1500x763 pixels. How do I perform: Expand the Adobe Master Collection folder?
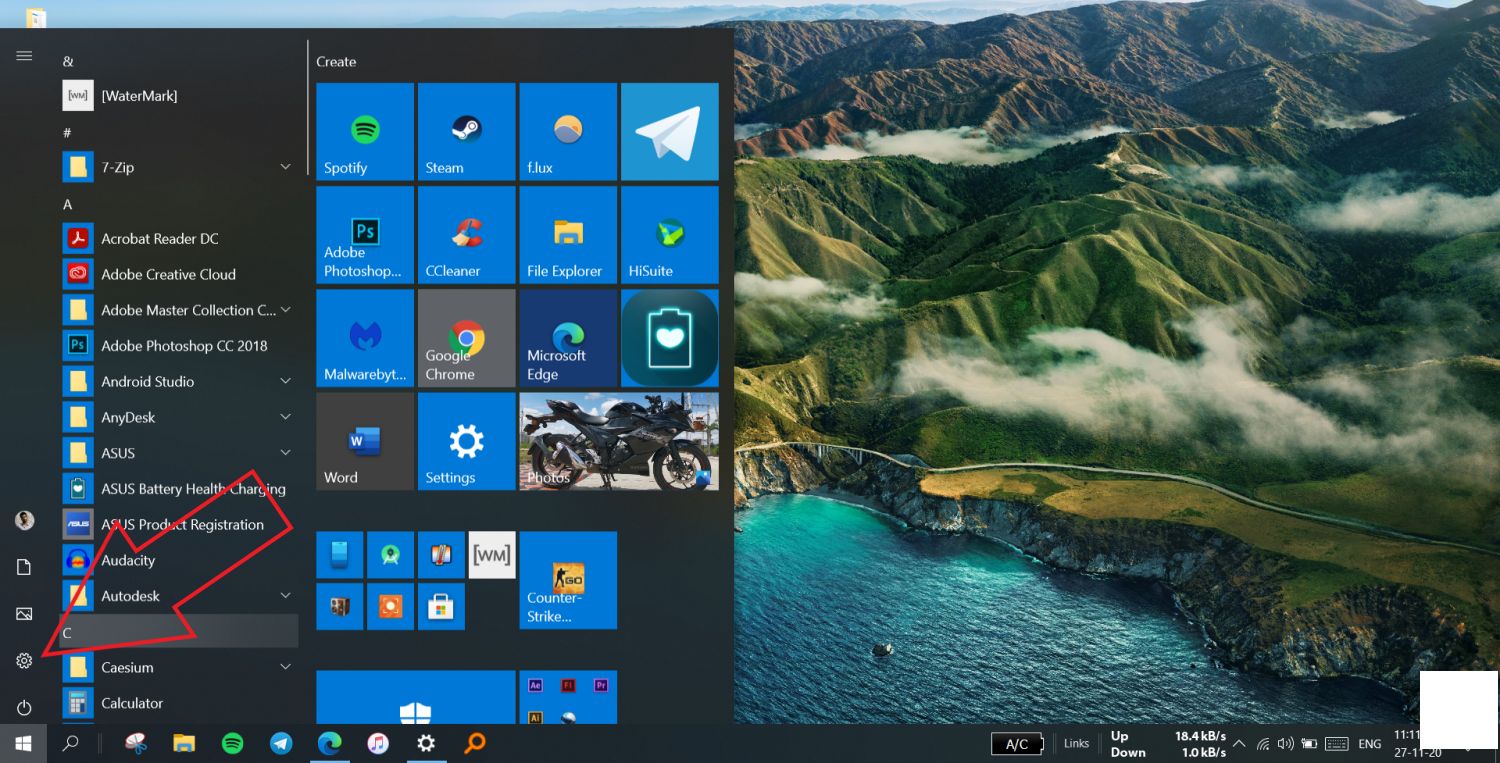(x=285, y=310)
